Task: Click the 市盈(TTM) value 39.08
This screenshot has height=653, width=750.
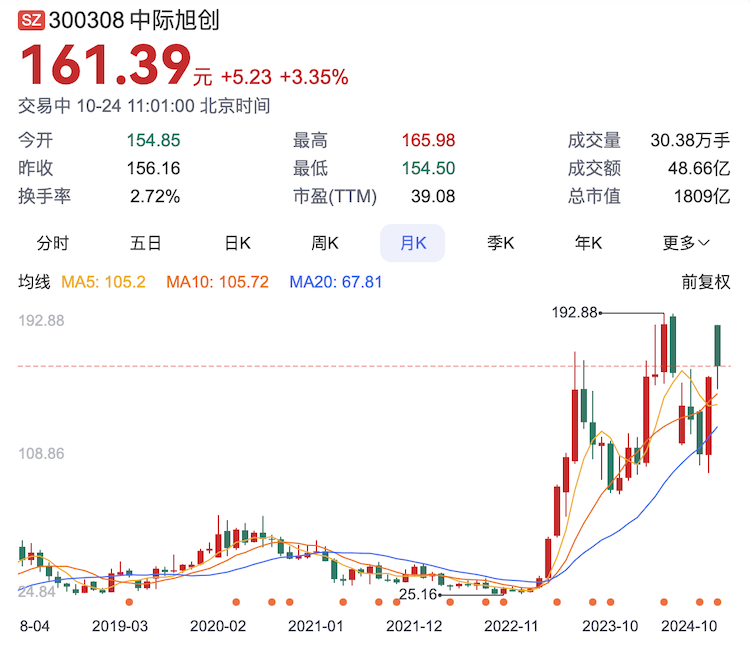Action: click(x=433, y=196)
